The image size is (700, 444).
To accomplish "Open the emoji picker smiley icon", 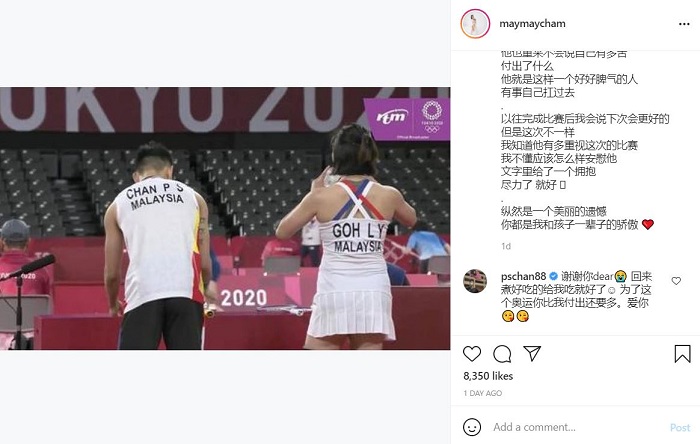I will tap(472, 427).
